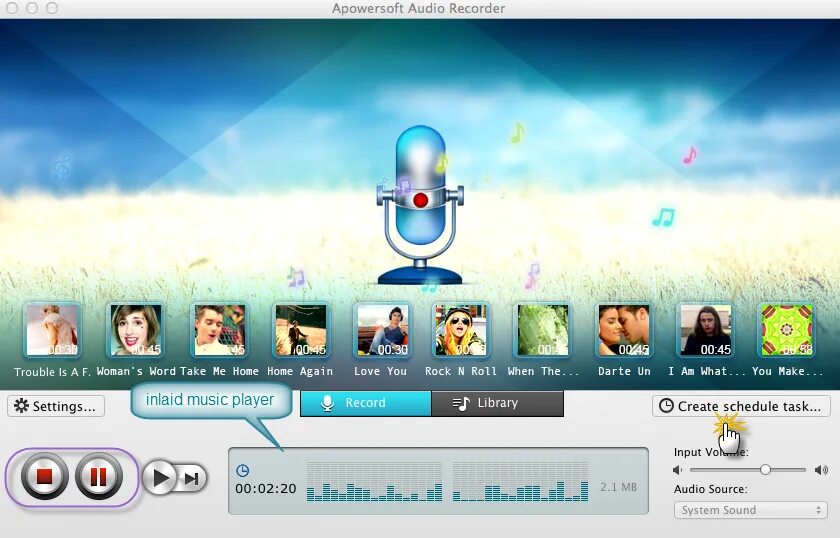Close the Apowersoft Audio Recorder window

point(12,8)
